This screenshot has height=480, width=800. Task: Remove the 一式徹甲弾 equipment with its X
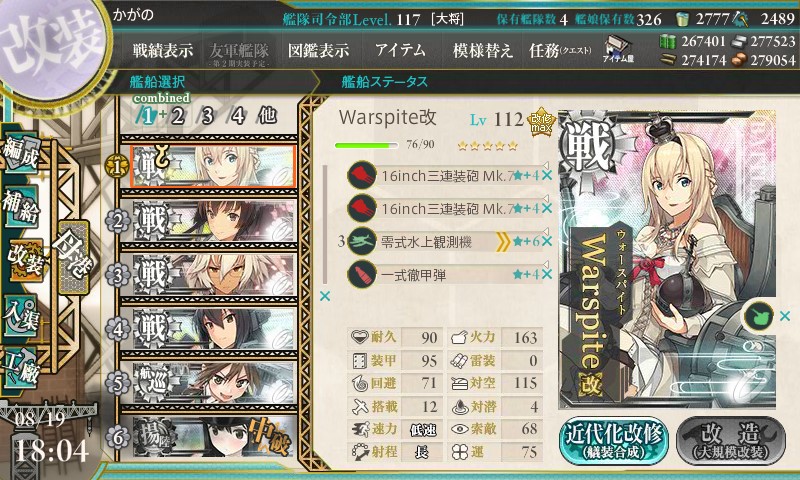click(x=547, y=274)
